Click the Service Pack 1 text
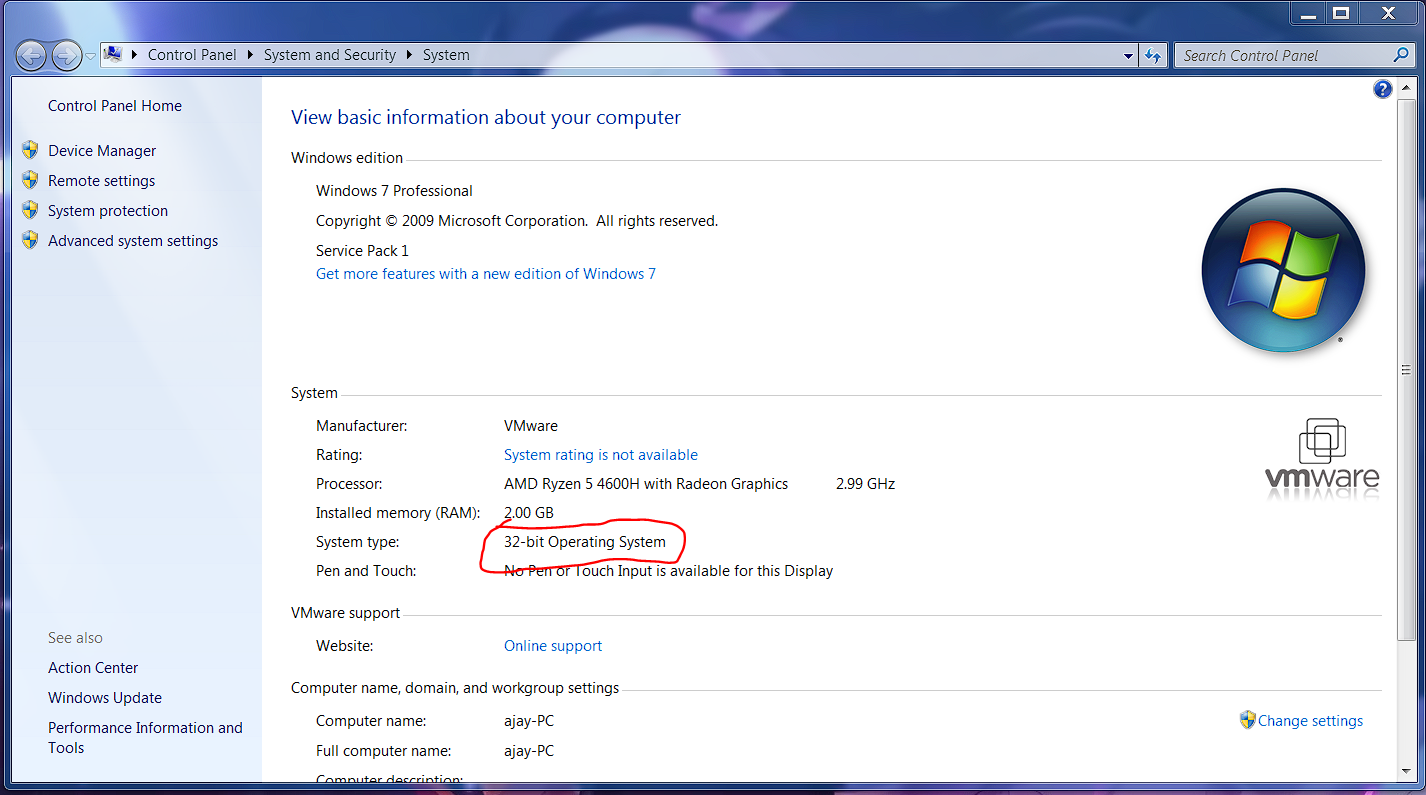This screenshot has height=795, width=1426. click(x=362, y=251)
